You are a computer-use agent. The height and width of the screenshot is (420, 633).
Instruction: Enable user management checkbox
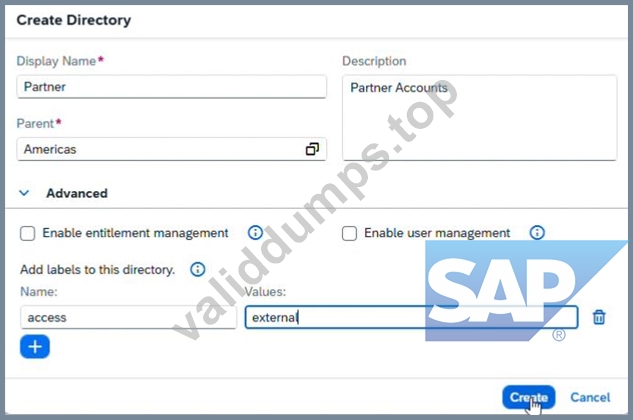[x=349, y=233]
